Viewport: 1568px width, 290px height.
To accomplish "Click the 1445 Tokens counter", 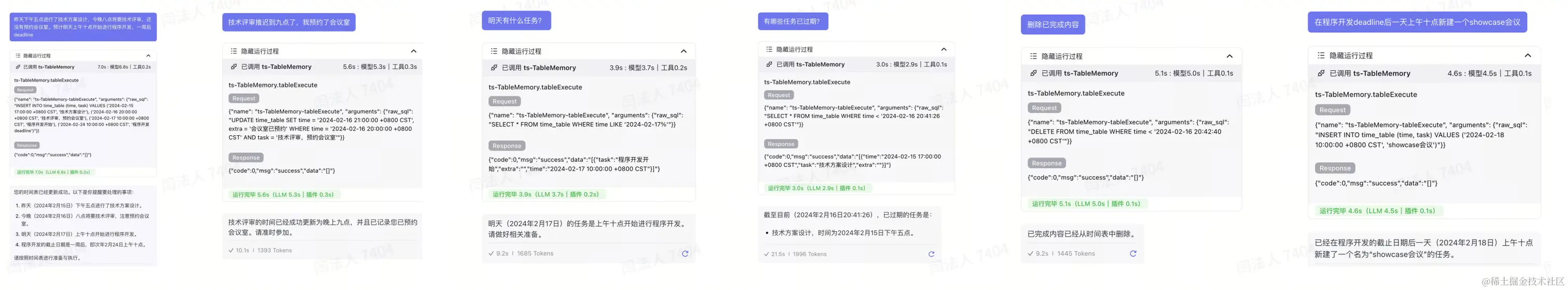I will click(x=1076, y=254).
